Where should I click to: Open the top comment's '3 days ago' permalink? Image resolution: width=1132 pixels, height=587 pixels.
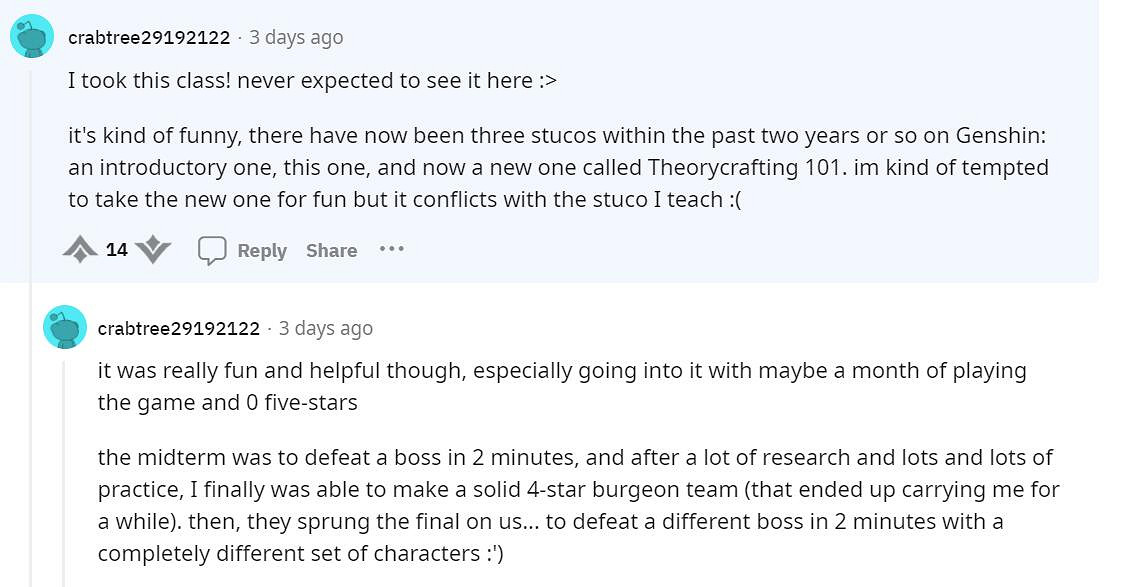click(295, 37)
